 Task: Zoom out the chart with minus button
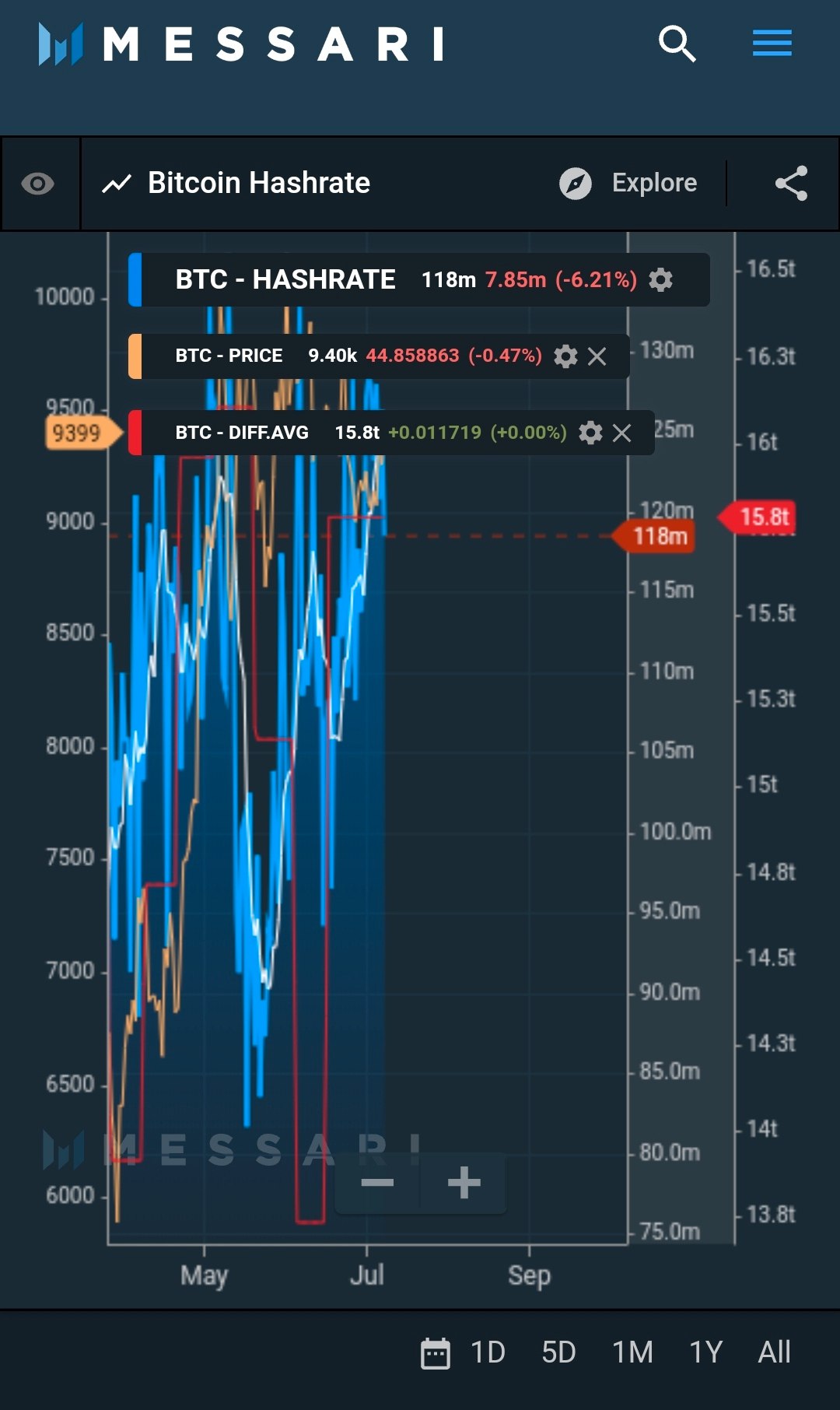click(x=378, y=1183)
